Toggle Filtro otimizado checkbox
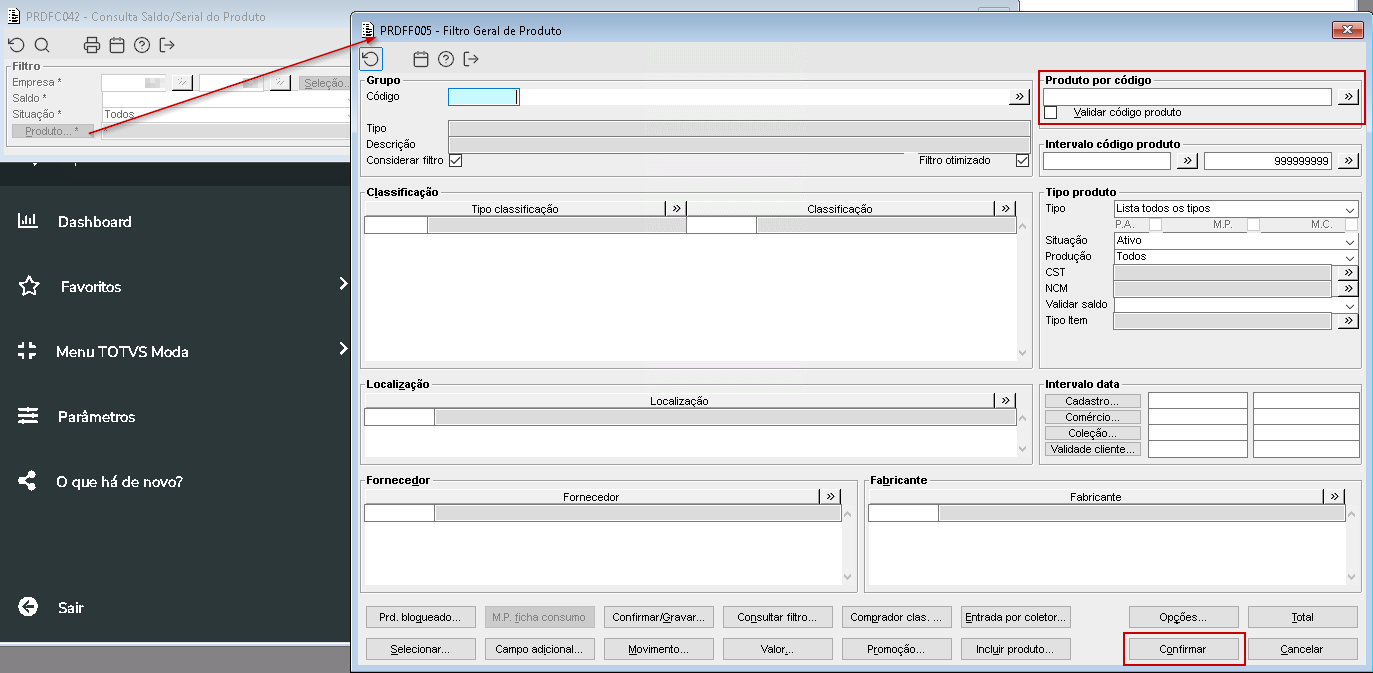 click(1022, 160)
